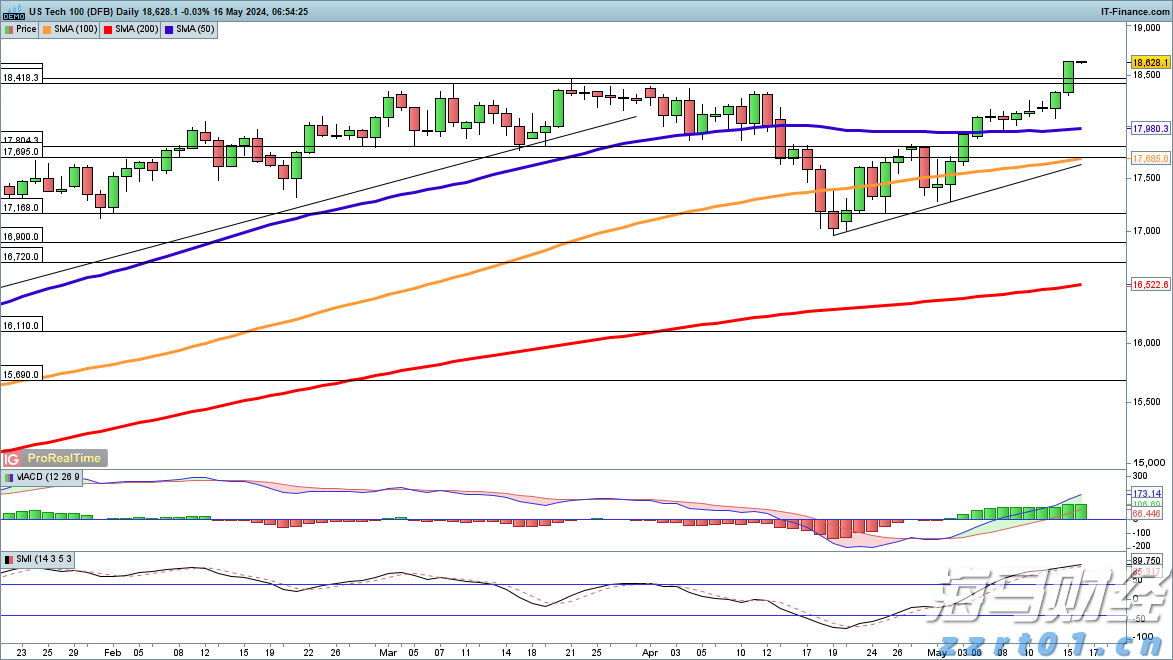Select the SMA (200) legend label
The width and height of the screenshot is (1173, 660).
coord(134,29)
